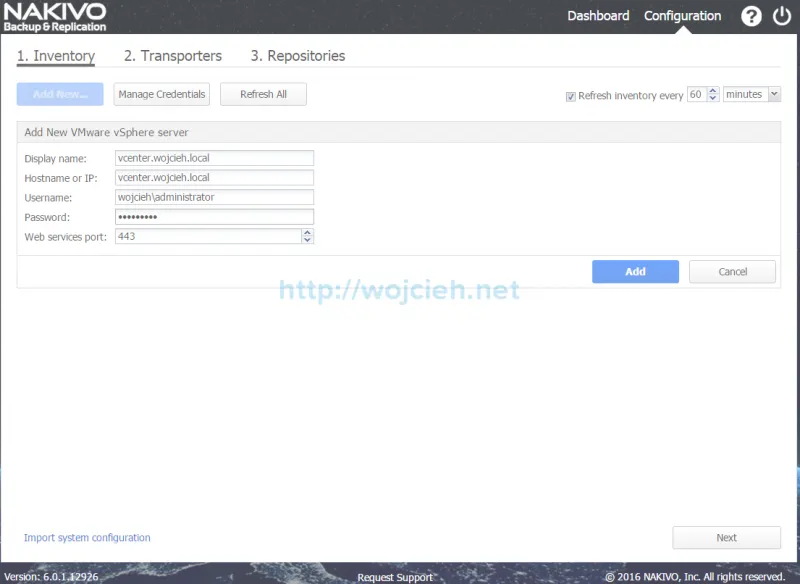Decrease the refresh interval value
Screen dimensions: 800x584
click(713, 98)
